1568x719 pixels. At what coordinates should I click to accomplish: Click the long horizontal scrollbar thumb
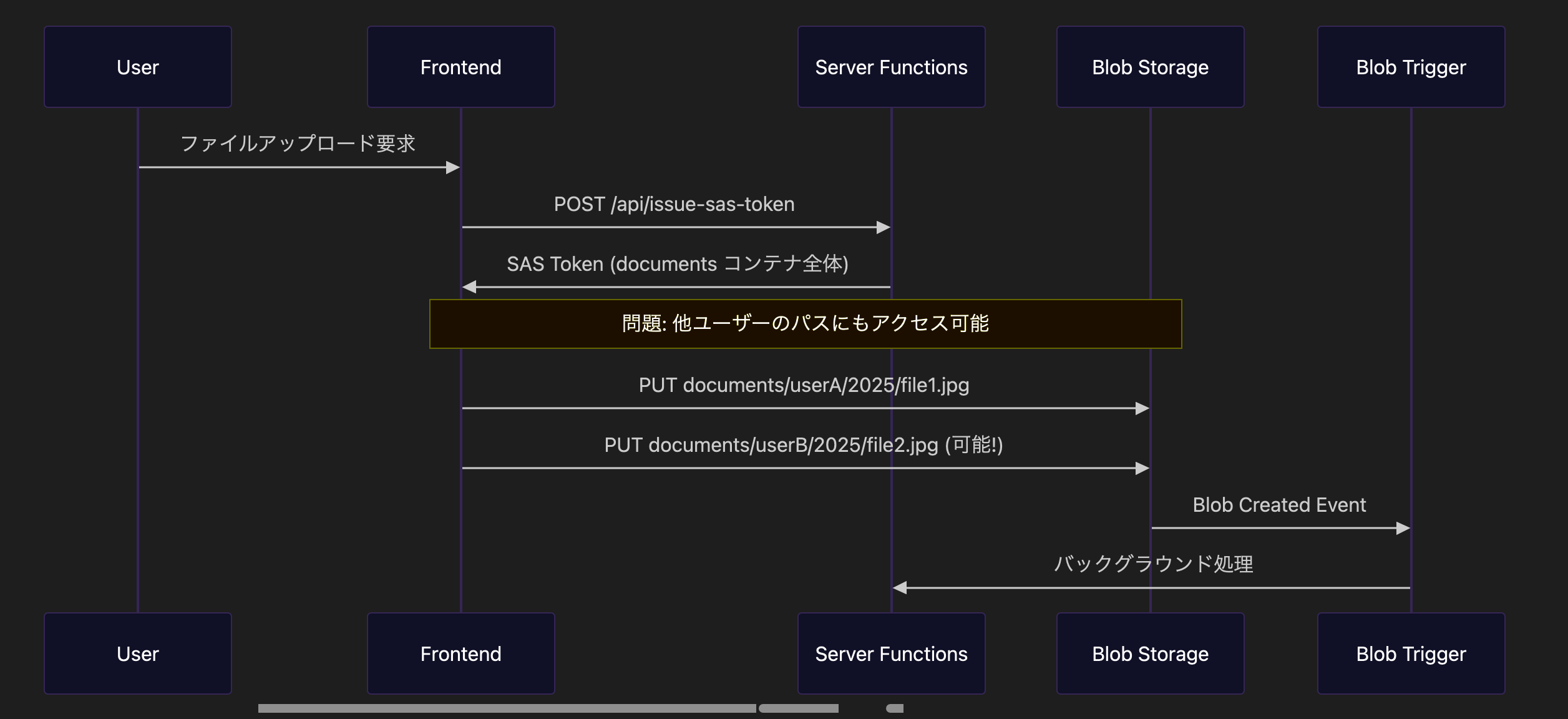507,708
